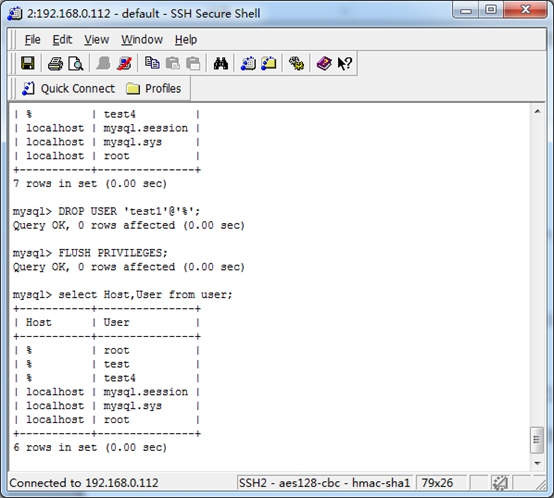554x498 pixels.
Task: Open the Settings gears icon
Action: coord(296,64)
